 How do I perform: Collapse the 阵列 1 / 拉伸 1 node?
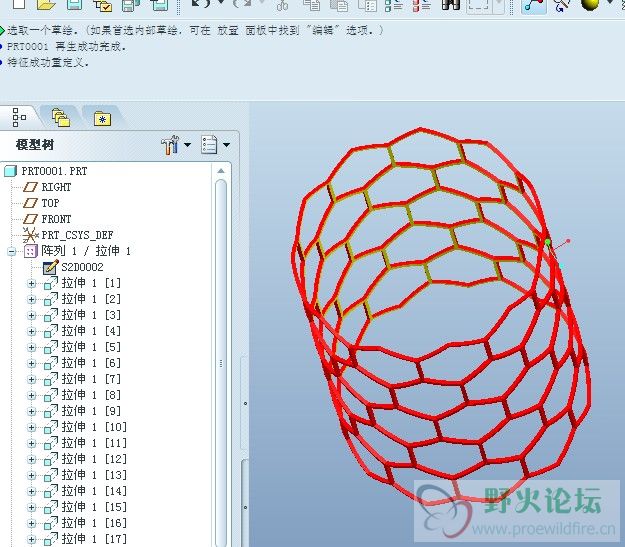coord(12,252)
